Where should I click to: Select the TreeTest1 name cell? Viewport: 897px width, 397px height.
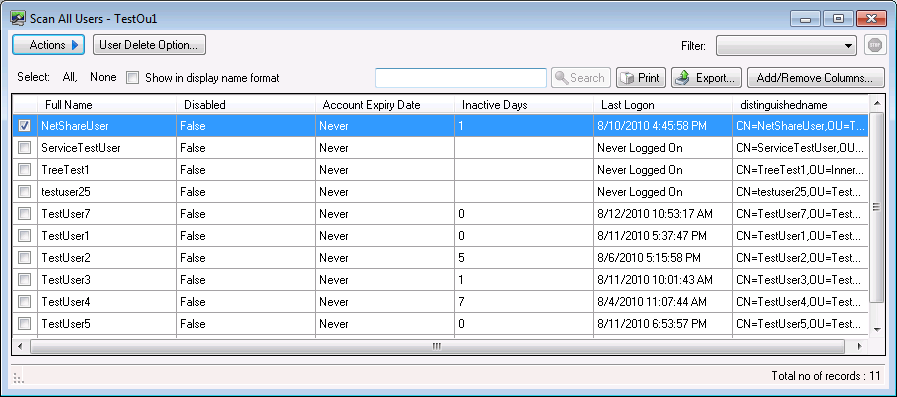[x=107, y=170]
